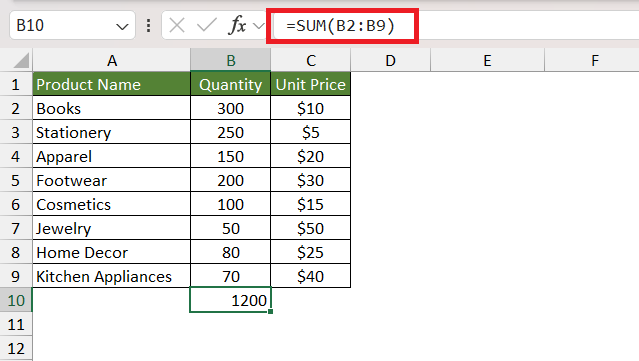Click the Cancel X icon in formula bar

(x=177, y=26)
